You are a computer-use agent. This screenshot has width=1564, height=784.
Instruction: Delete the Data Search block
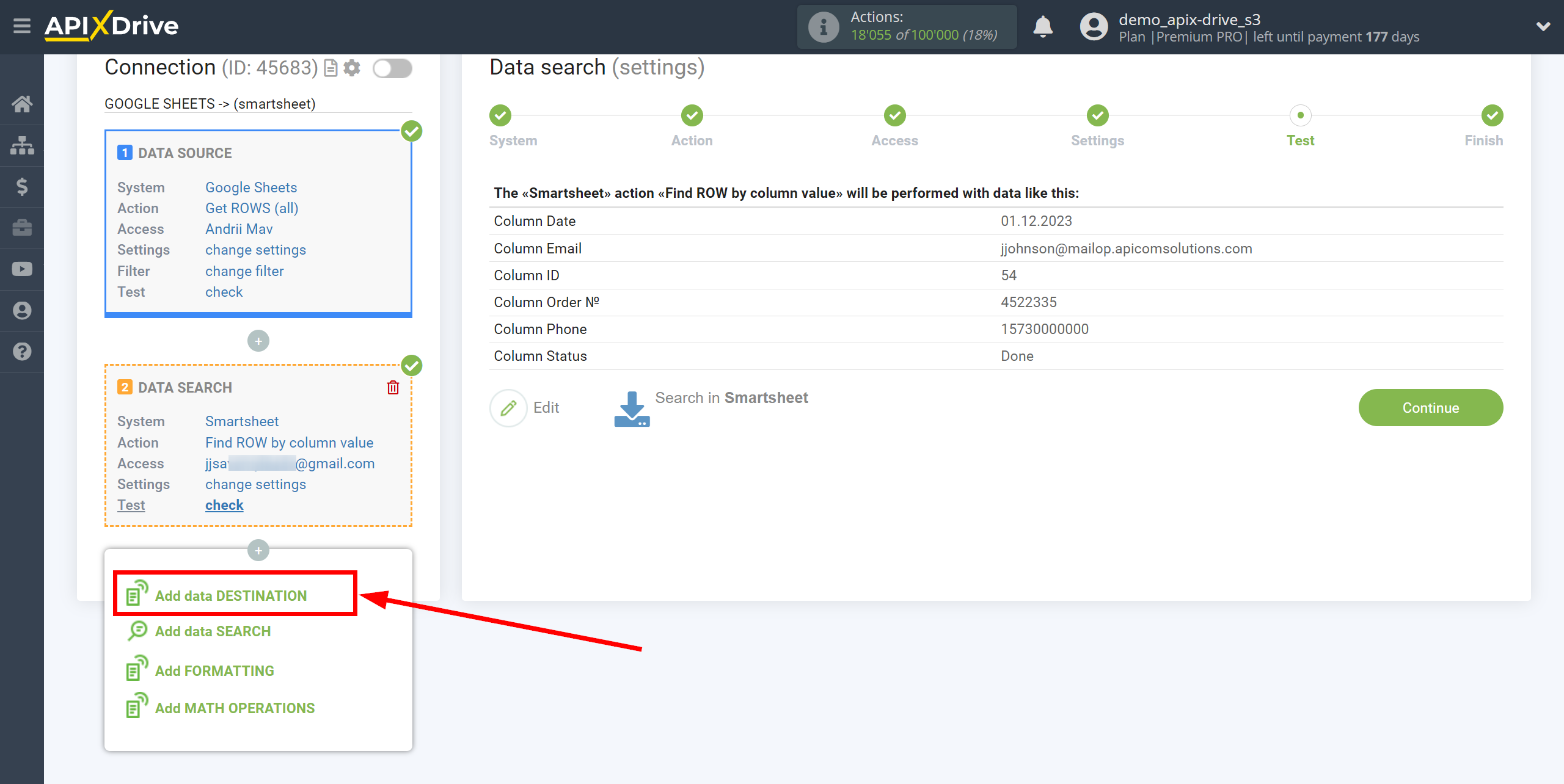pos(393,388)
